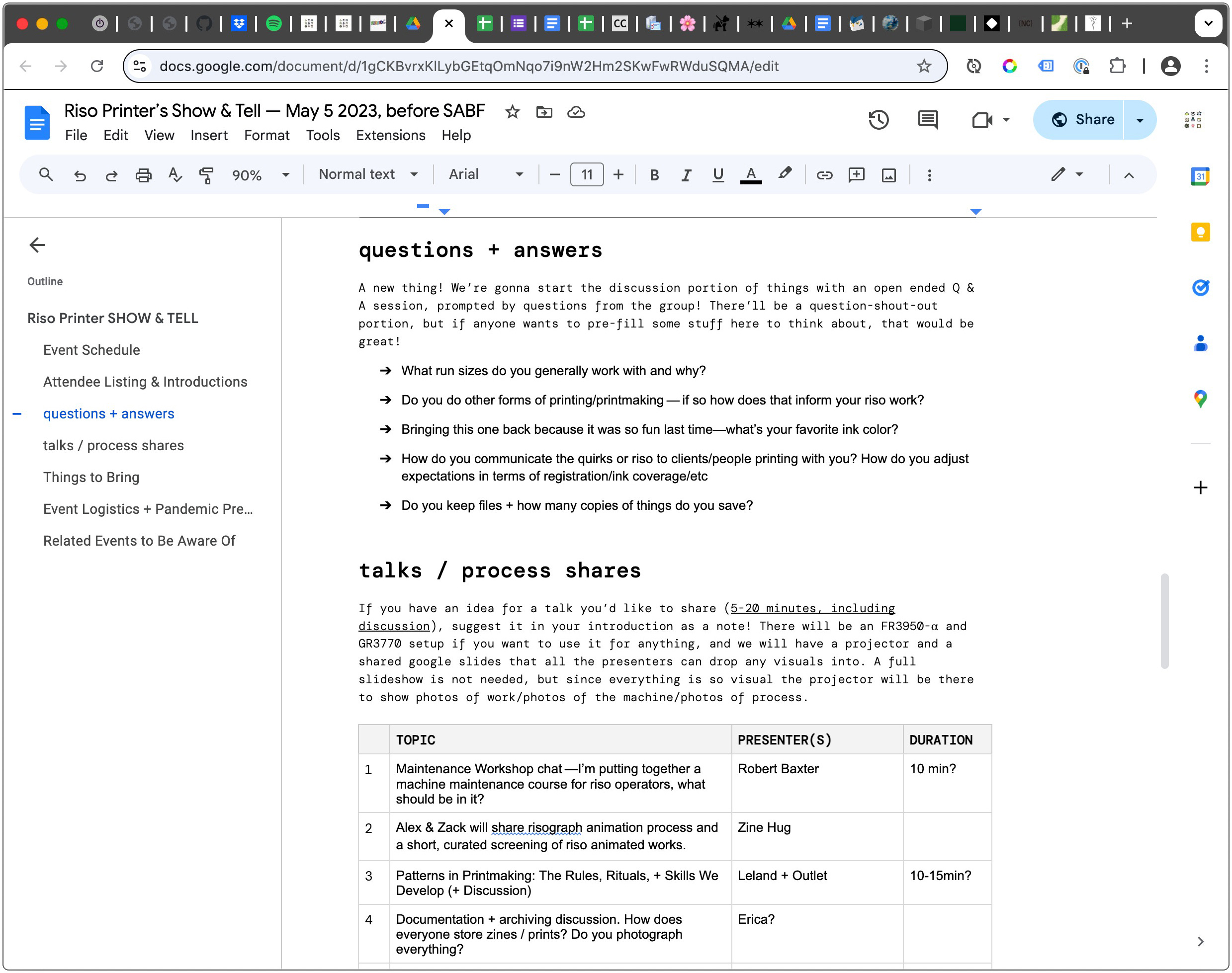Open the text color picker

point(750,175)
